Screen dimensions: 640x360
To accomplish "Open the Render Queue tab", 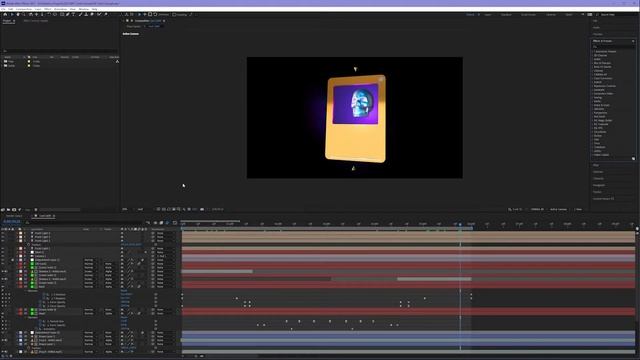I will tap(14, 216).
